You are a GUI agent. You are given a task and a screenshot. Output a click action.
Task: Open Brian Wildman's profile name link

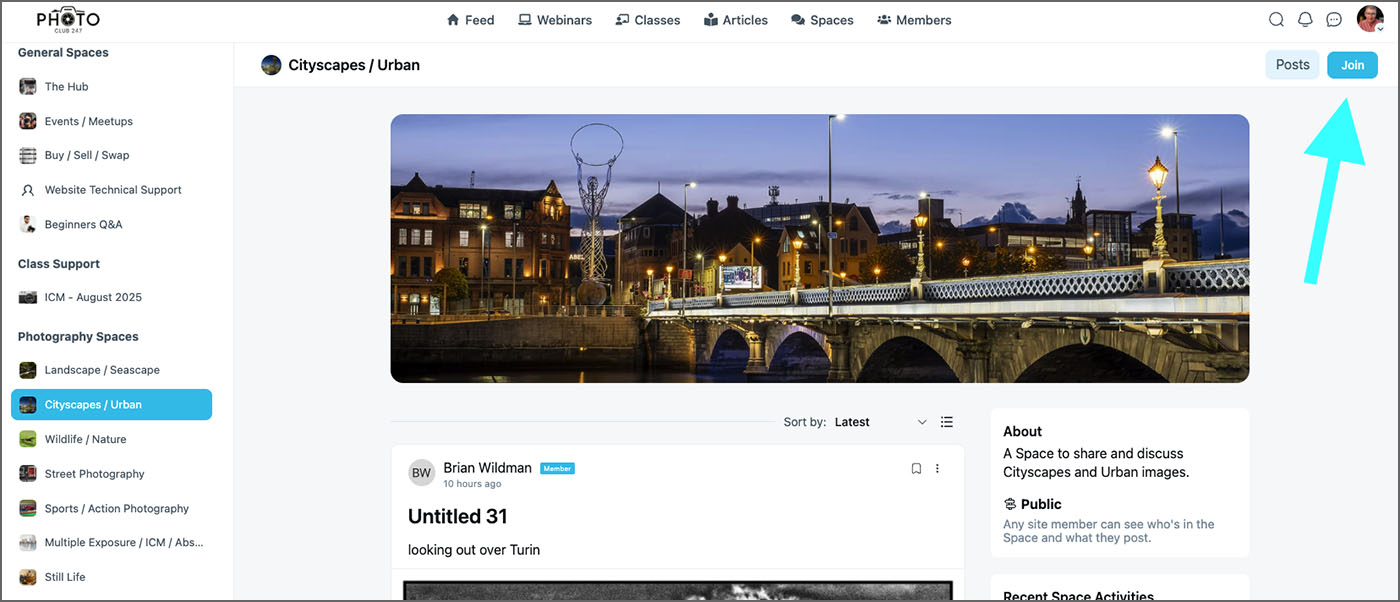point(488,468)
